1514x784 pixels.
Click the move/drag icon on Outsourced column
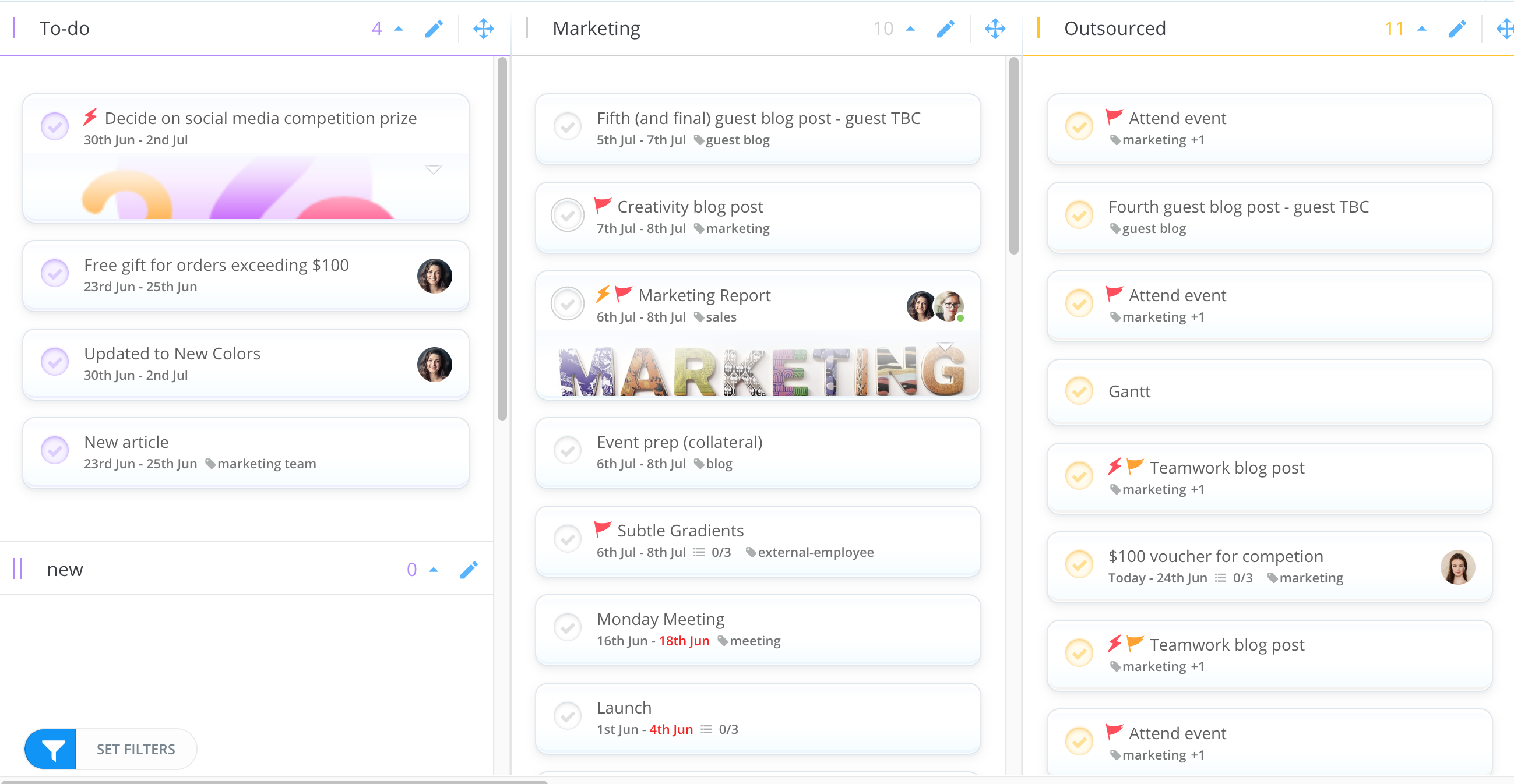[x=1500, y=27]
